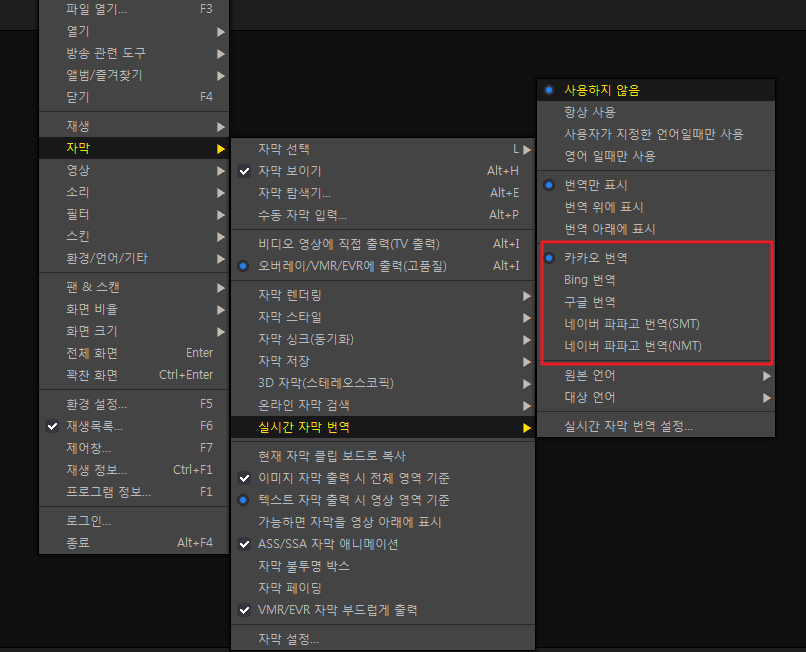Viewport: 806px width, 652px height.
Task: Expand the 필터 submenu
Action: pyautogui.click(x=134, y=214)
